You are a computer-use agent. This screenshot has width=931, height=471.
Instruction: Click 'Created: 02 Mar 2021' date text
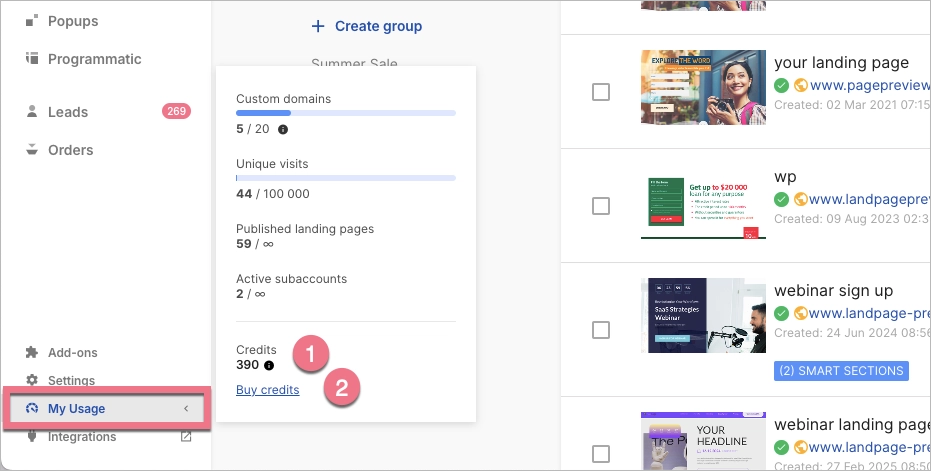click(x=852, y=105)
